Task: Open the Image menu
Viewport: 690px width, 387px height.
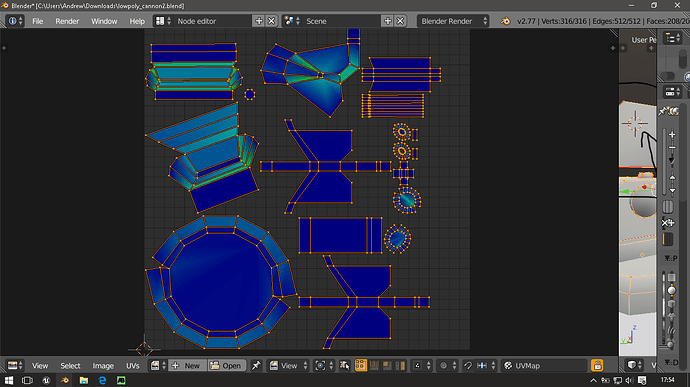Action: pyautogui.click(x=103, y=366)
